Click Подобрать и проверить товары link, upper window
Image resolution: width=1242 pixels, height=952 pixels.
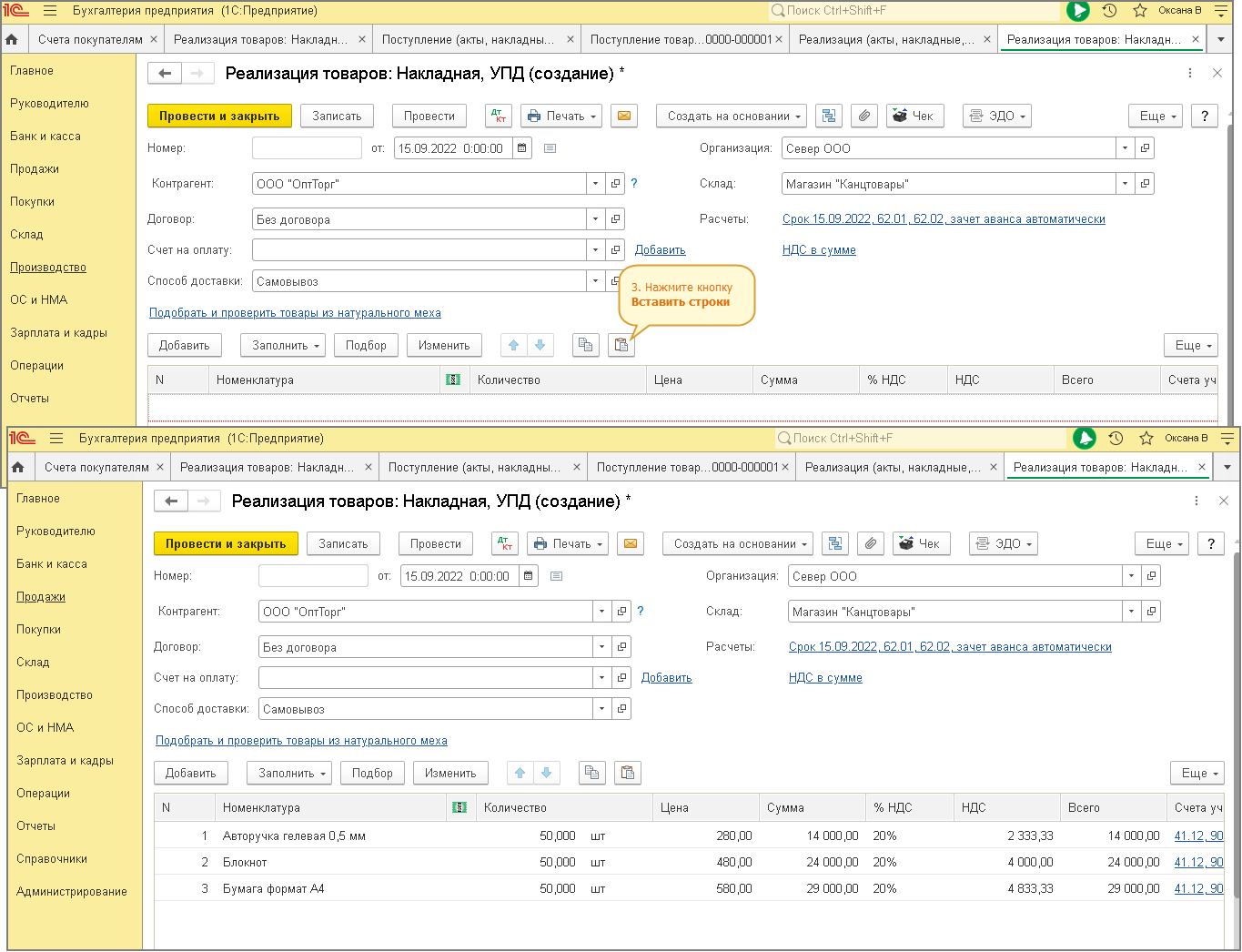coord(295,313)
